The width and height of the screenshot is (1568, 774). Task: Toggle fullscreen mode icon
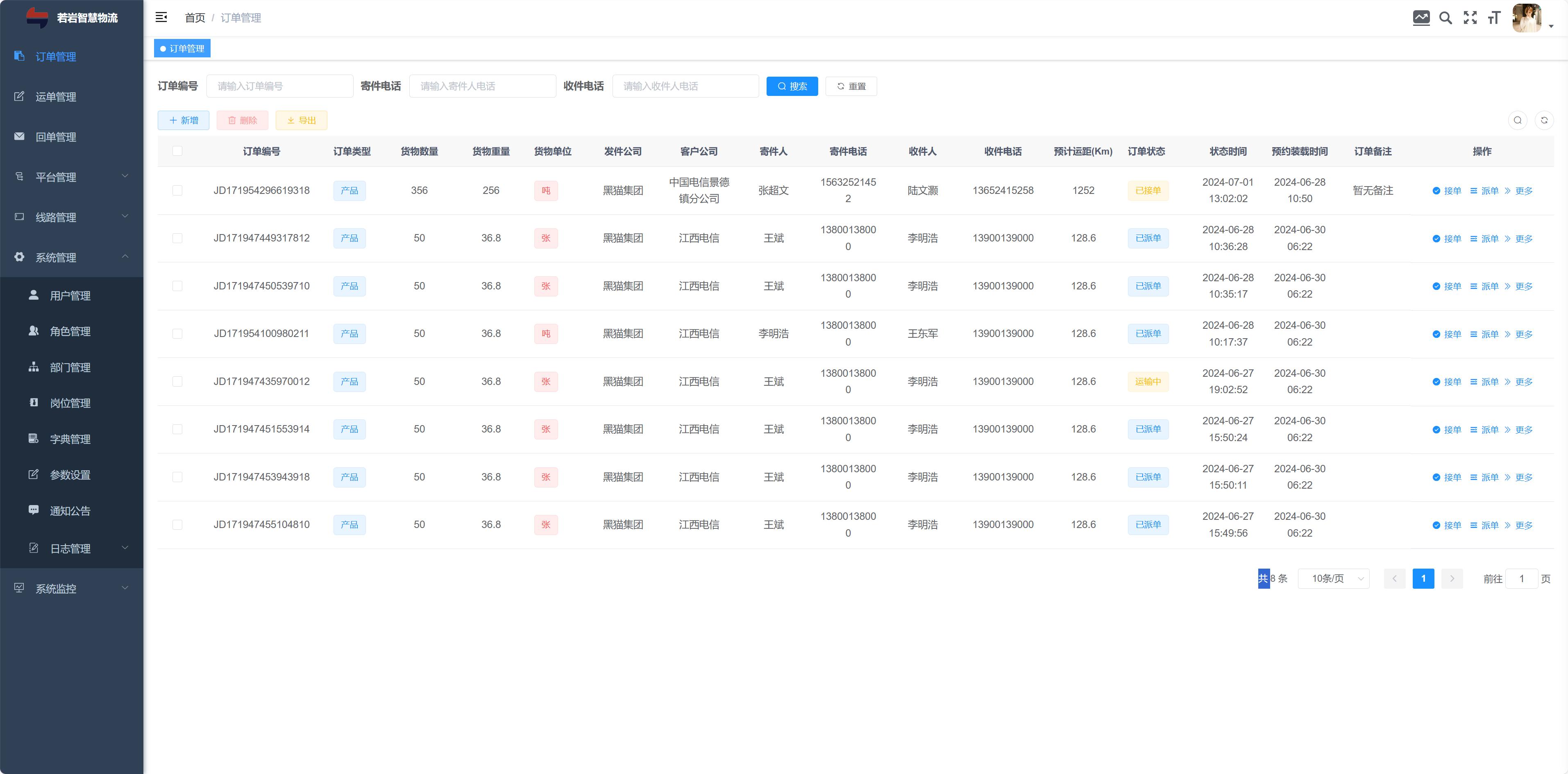pyautogui.click(x=1470, y=18)
